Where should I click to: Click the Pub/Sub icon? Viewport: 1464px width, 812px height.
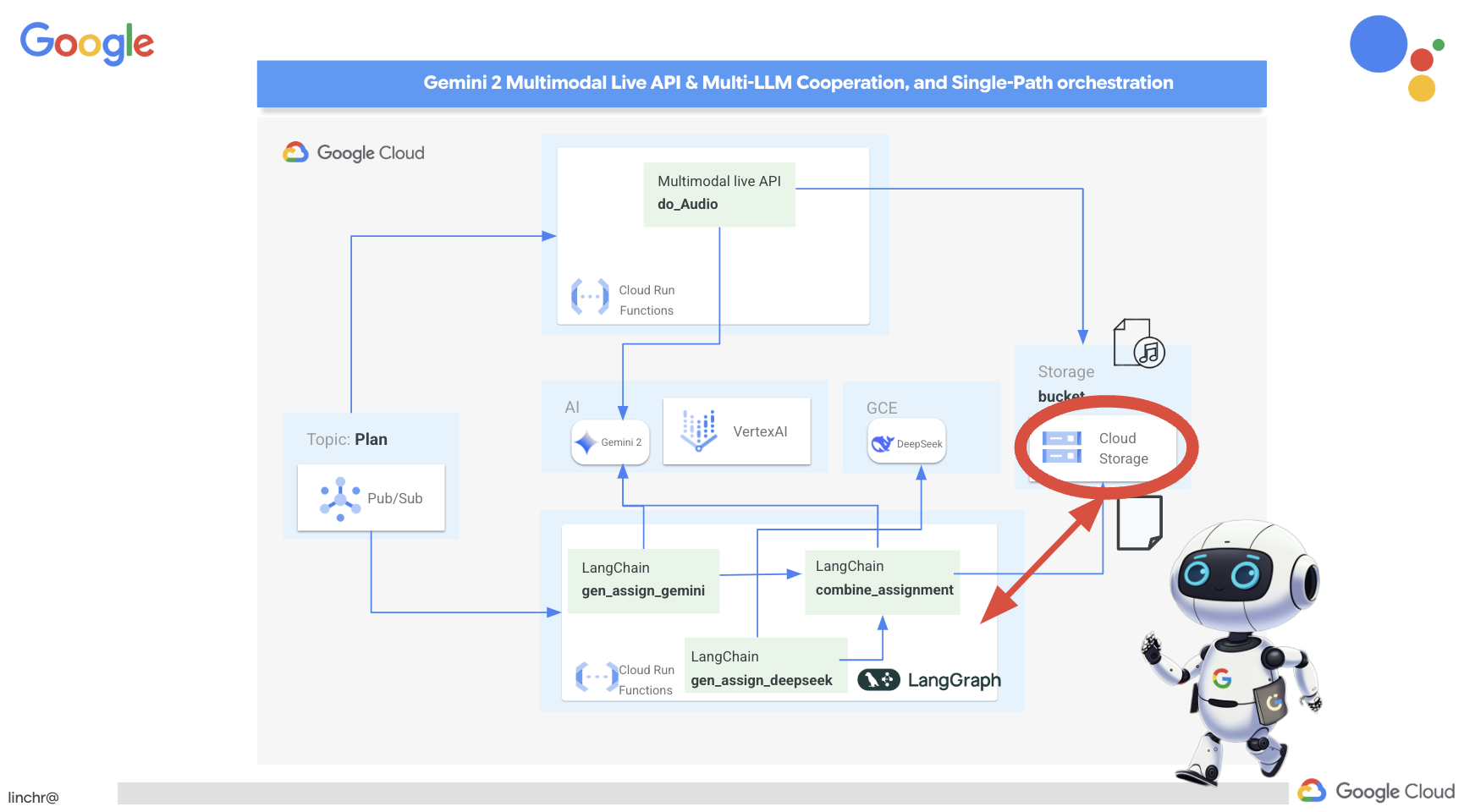point(340,498)
